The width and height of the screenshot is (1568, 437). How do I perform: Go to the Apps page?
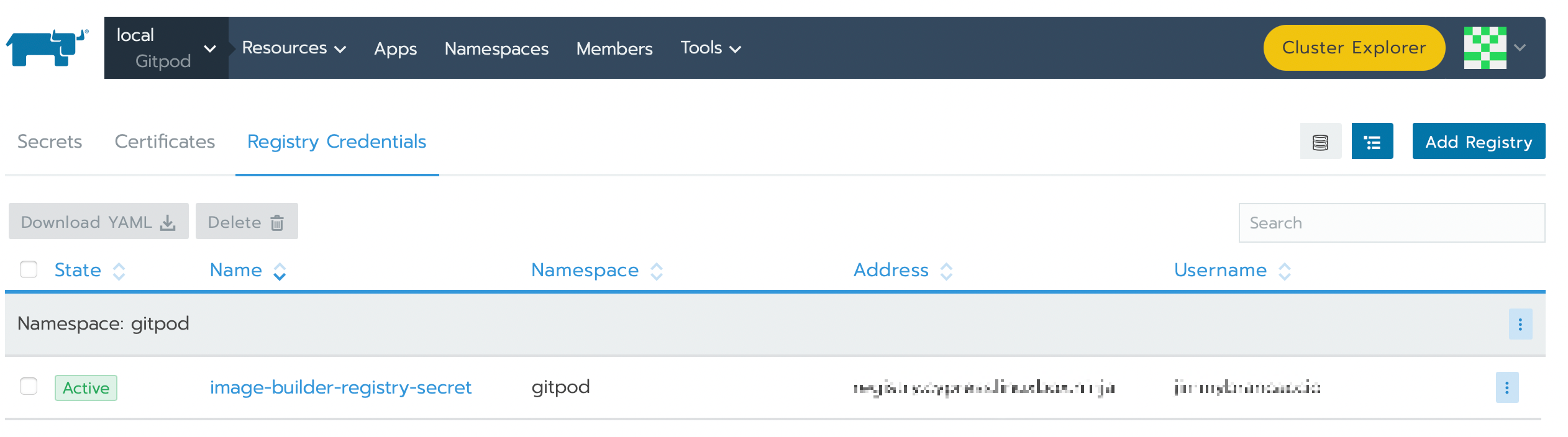click(395, 48)
